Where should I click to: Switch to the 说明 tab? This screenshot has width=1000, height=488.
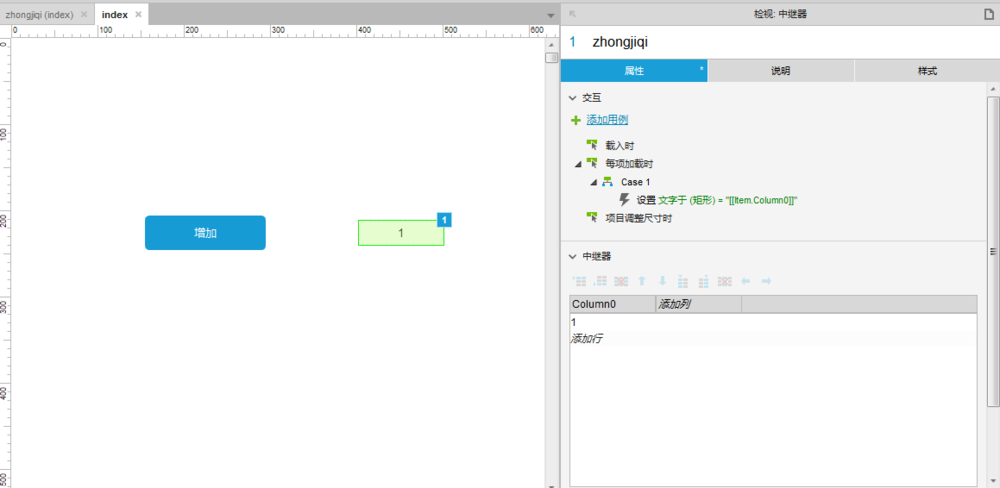click(781, 71)
